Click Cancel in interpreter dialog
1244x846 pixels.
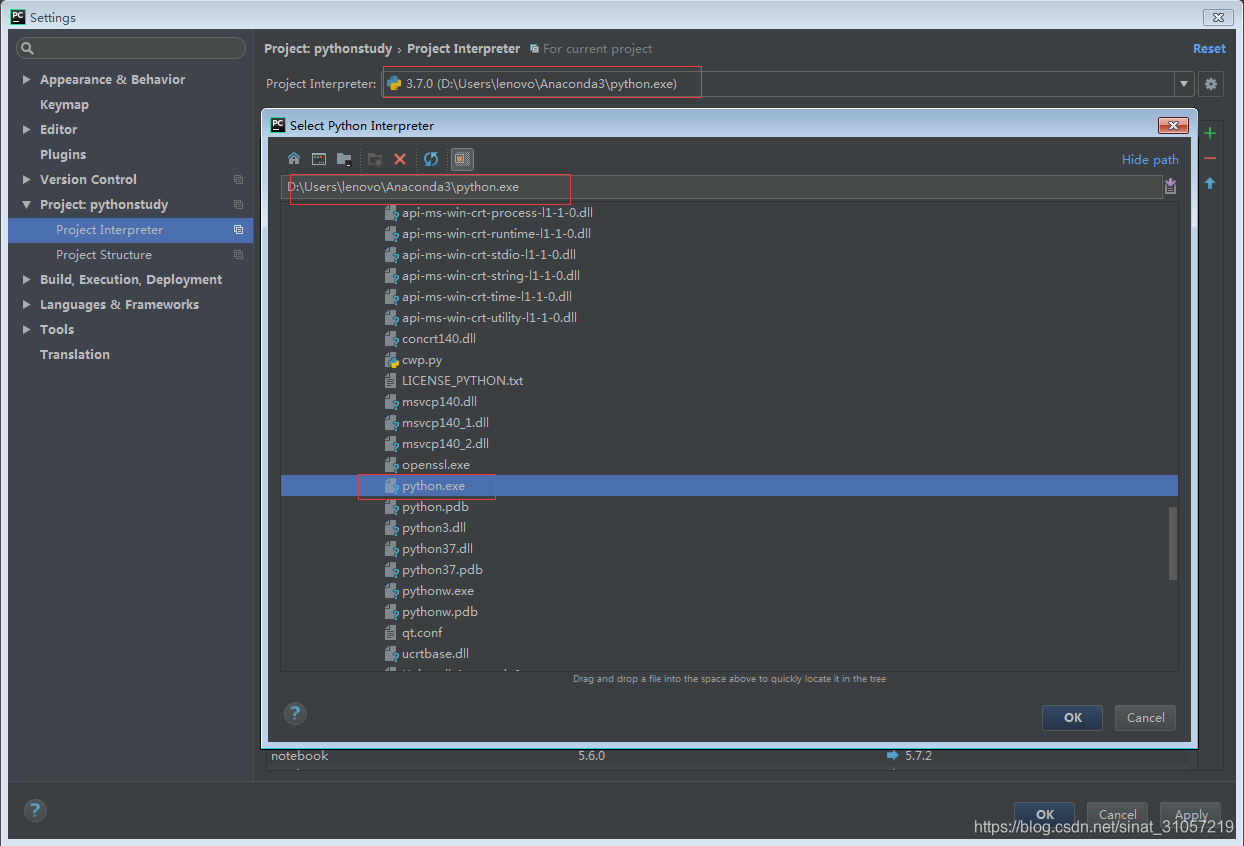click(1146, 717)
